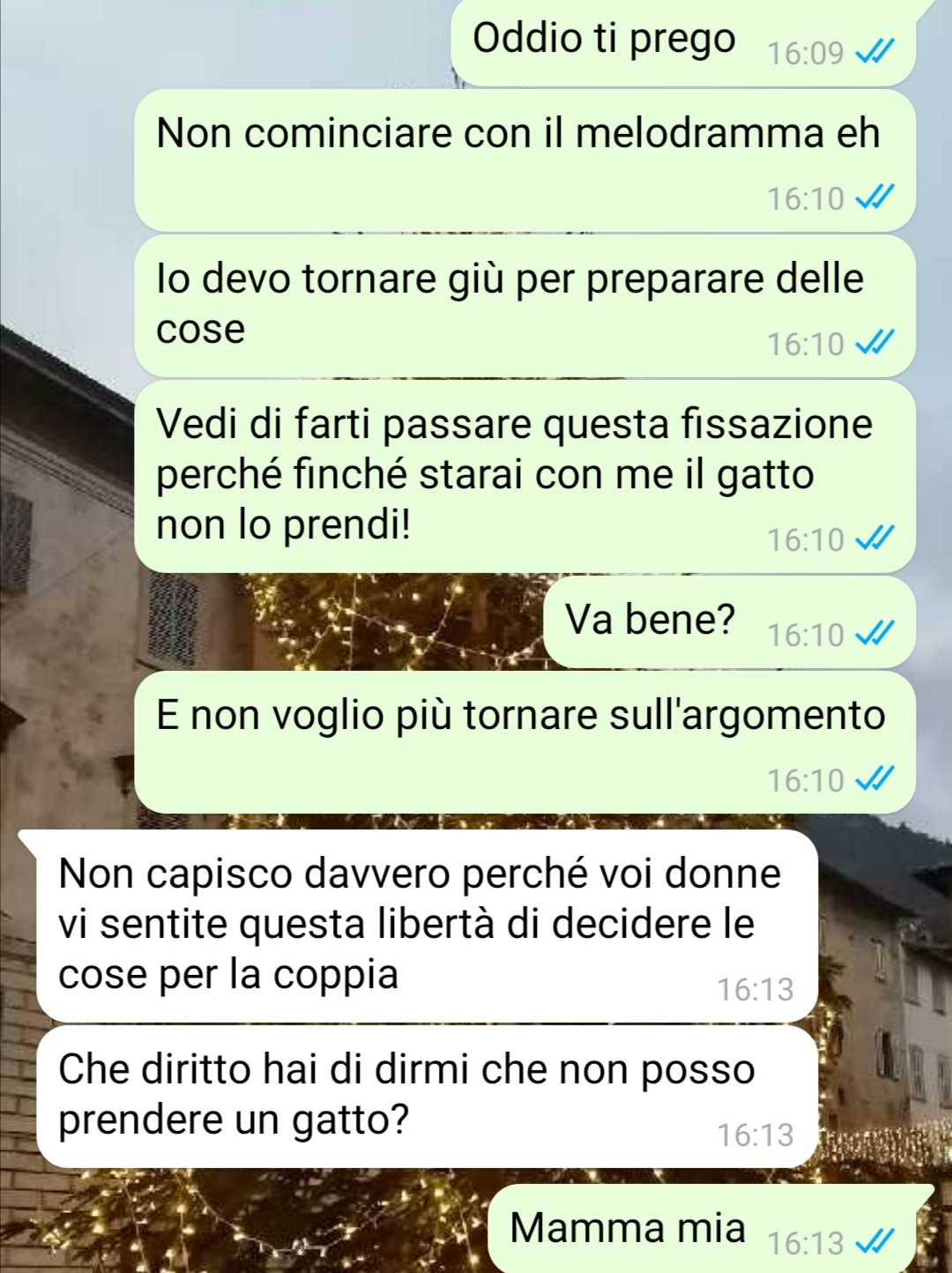Tap the read ticks on 'Io devo tornare giù'
Screen dimensions: 952x1273
[874, 343]
